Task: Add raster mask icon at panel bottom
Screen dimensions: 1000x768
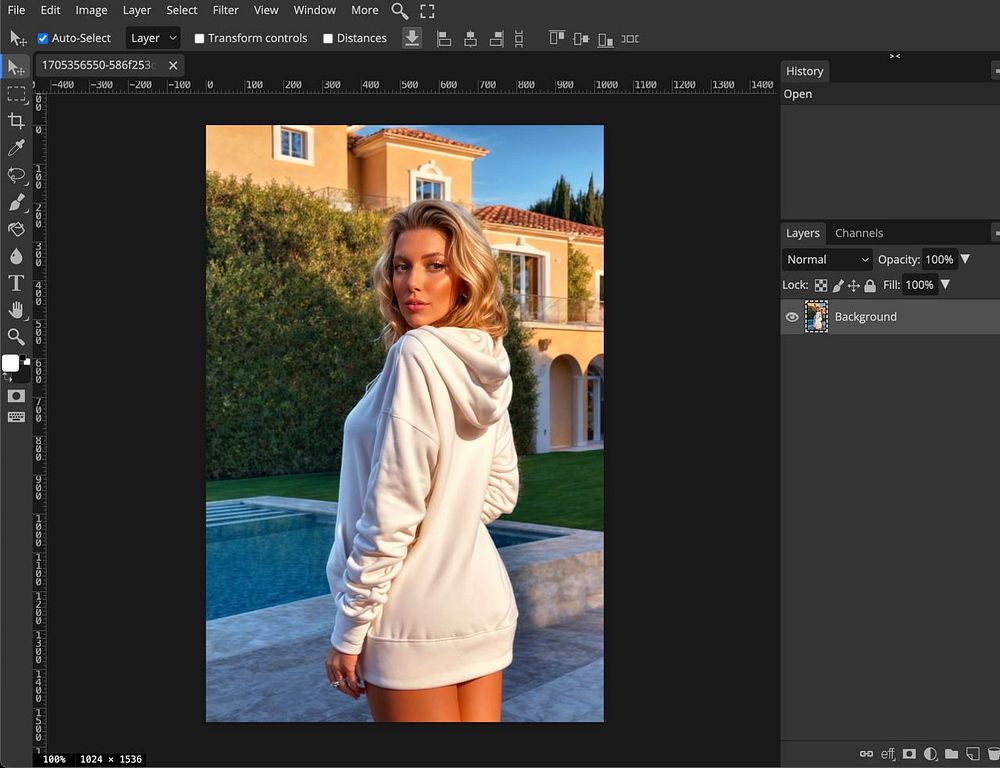Action: [909, 754]
